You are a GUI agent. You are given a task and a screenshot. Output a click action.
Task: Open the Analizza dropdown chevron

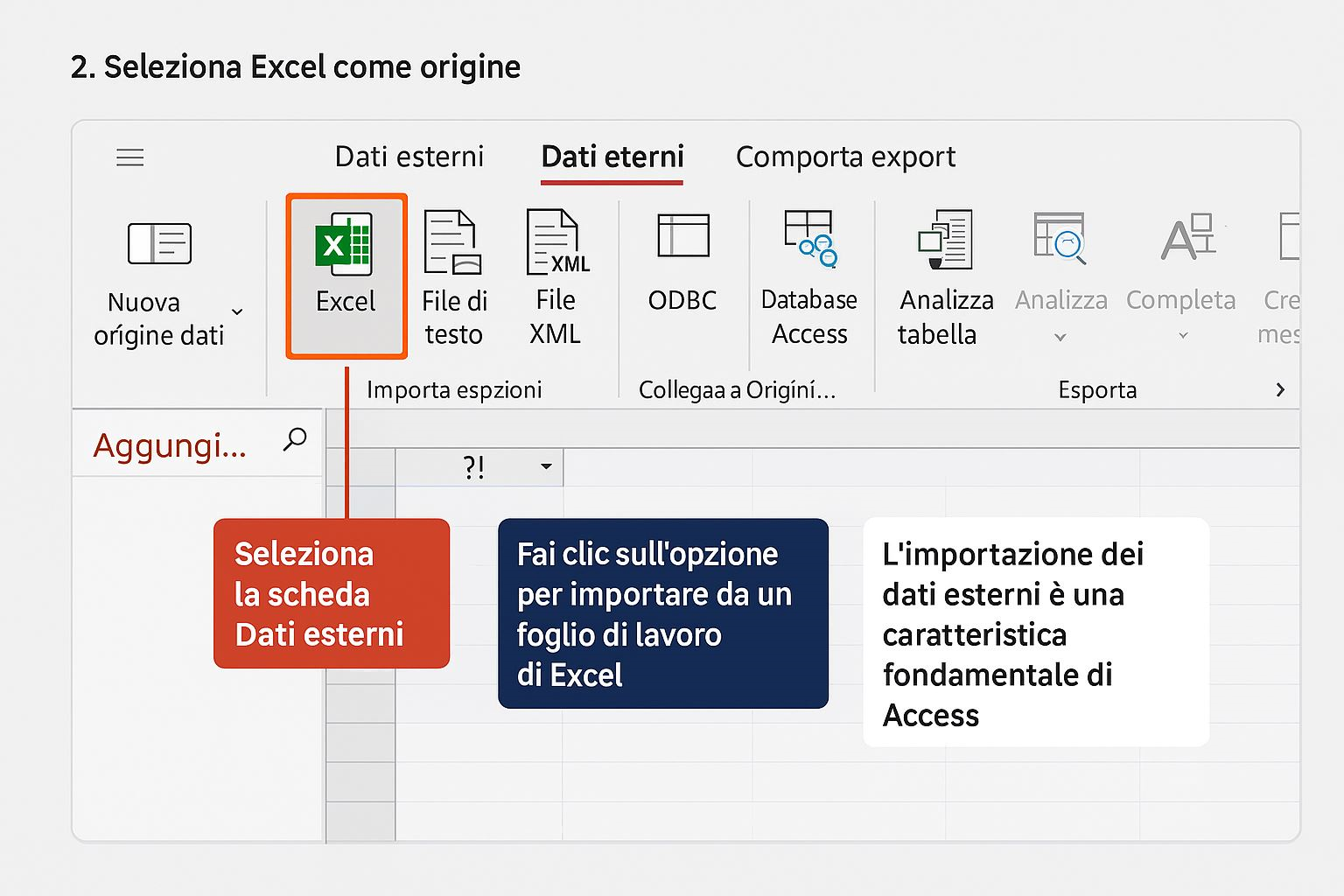tap(1060, 337)
